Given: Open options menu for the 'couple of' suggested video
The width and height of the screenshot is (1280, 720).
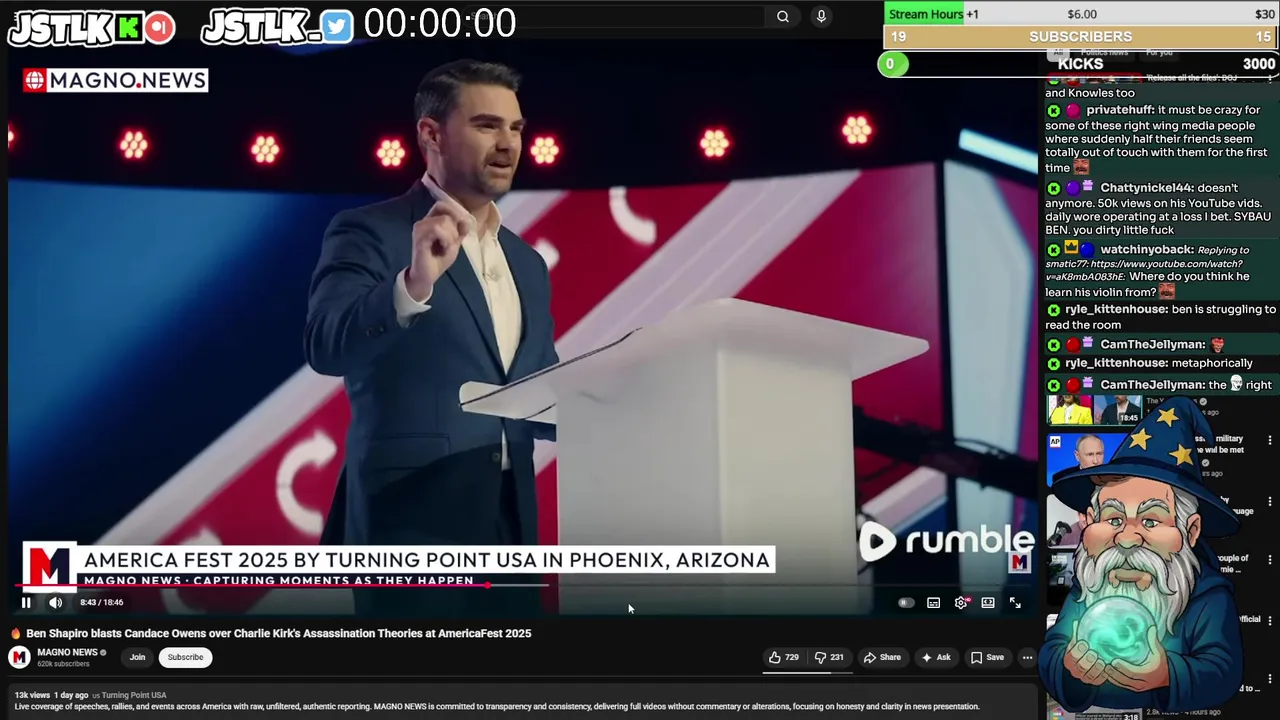Looking at the screenshot, I should tap(1270, 560).
